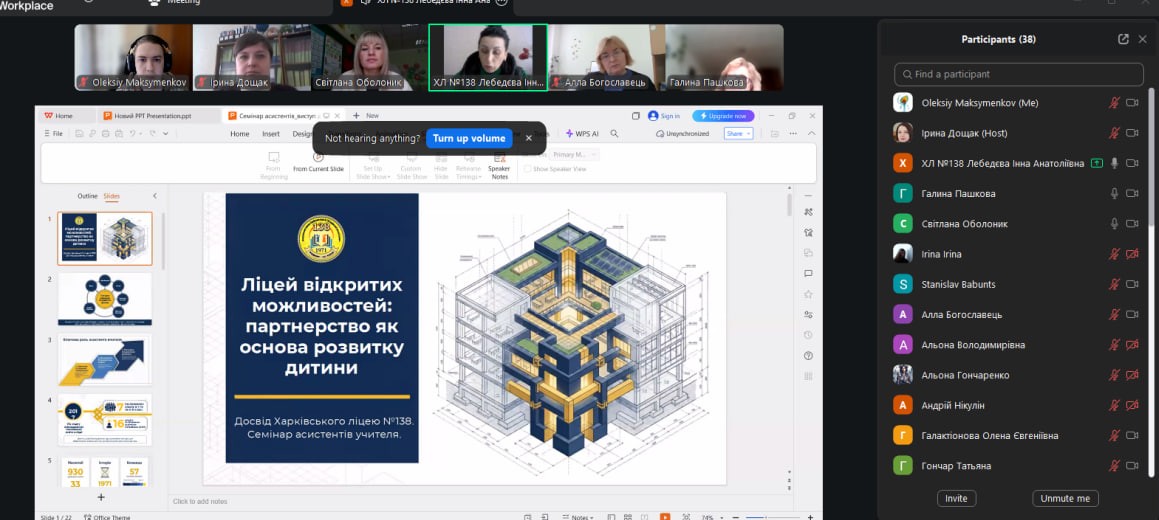
Task: Dismiss the 'Not hearing anything?' popup
Action: (529, 138)
